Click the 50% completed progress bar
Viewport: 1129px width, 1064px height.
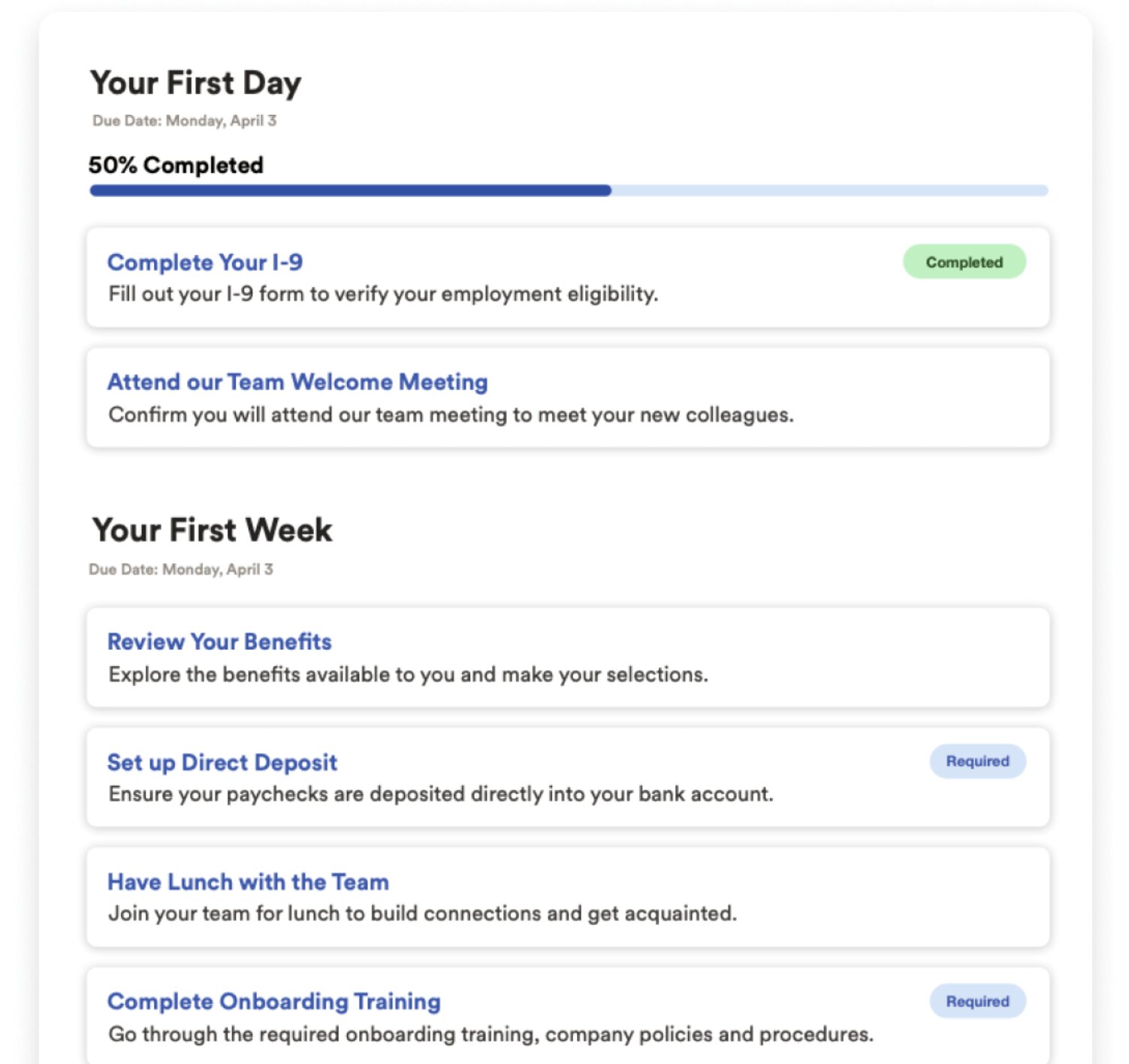point(568,191)
